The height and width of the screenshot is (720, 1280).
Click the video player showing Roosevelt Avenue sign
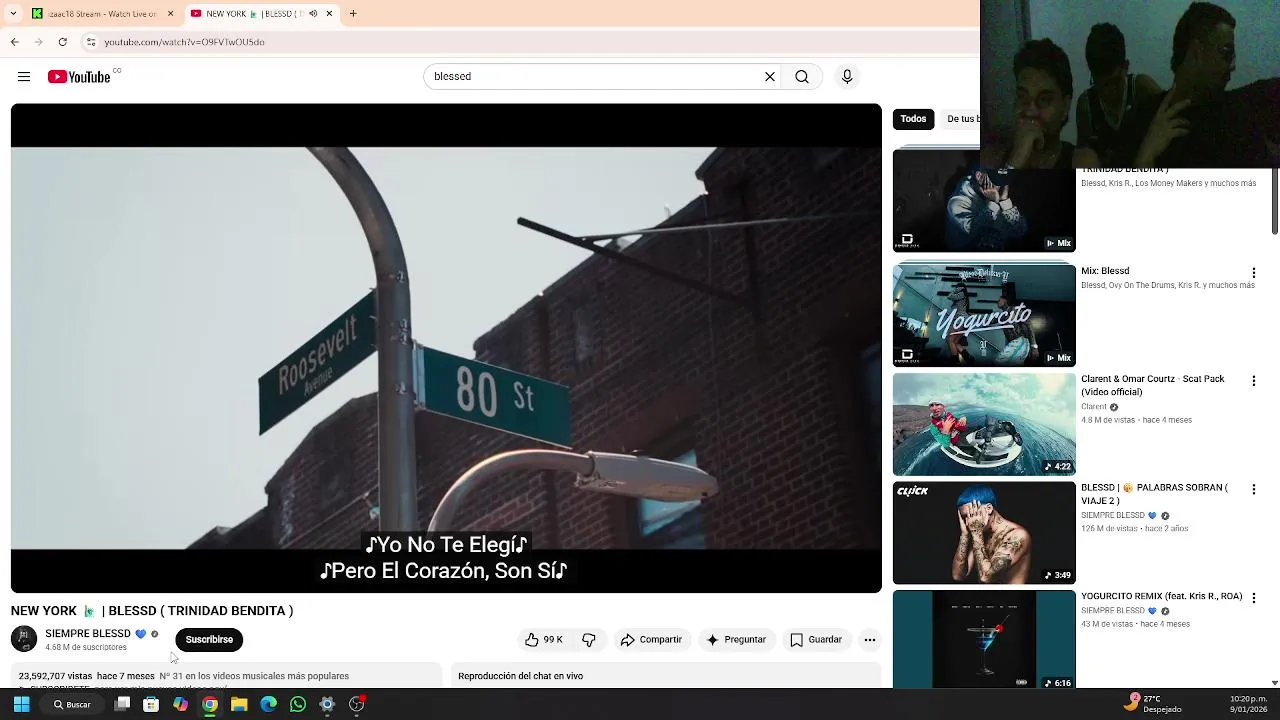(x=446, y=348)
